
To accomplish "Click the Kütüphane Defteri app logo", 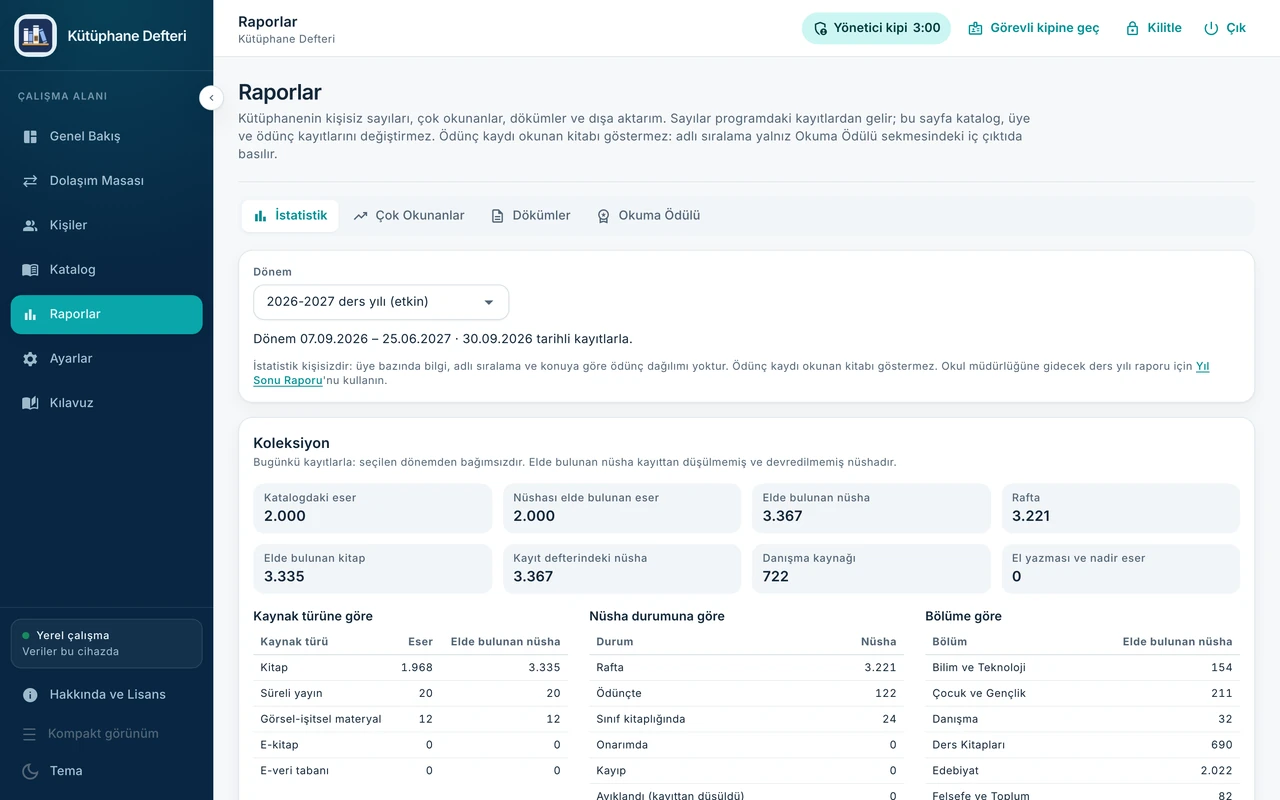I will coord(35,35).
